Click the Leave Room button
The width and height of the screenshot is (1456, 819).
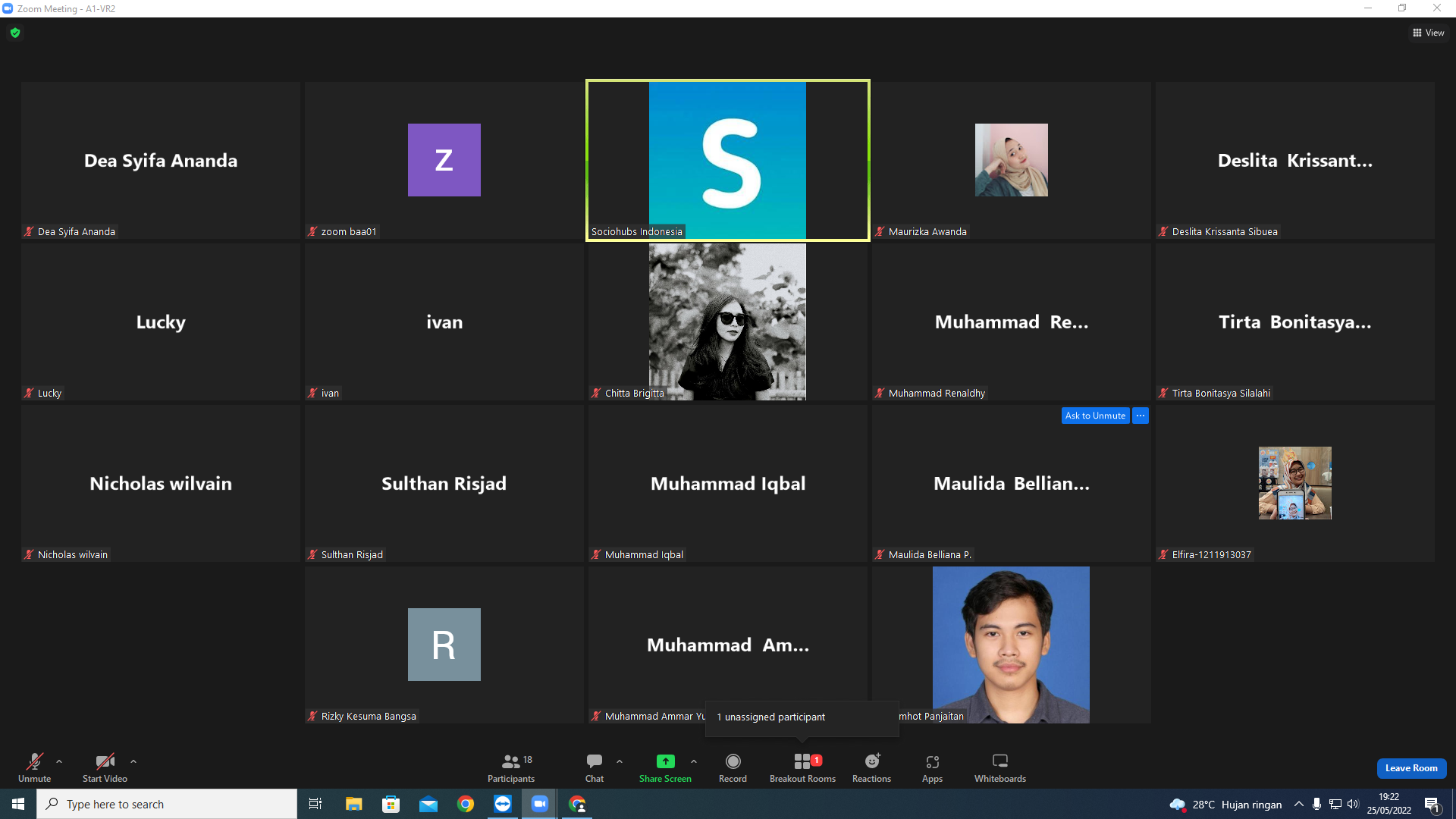pos(1411,768)
